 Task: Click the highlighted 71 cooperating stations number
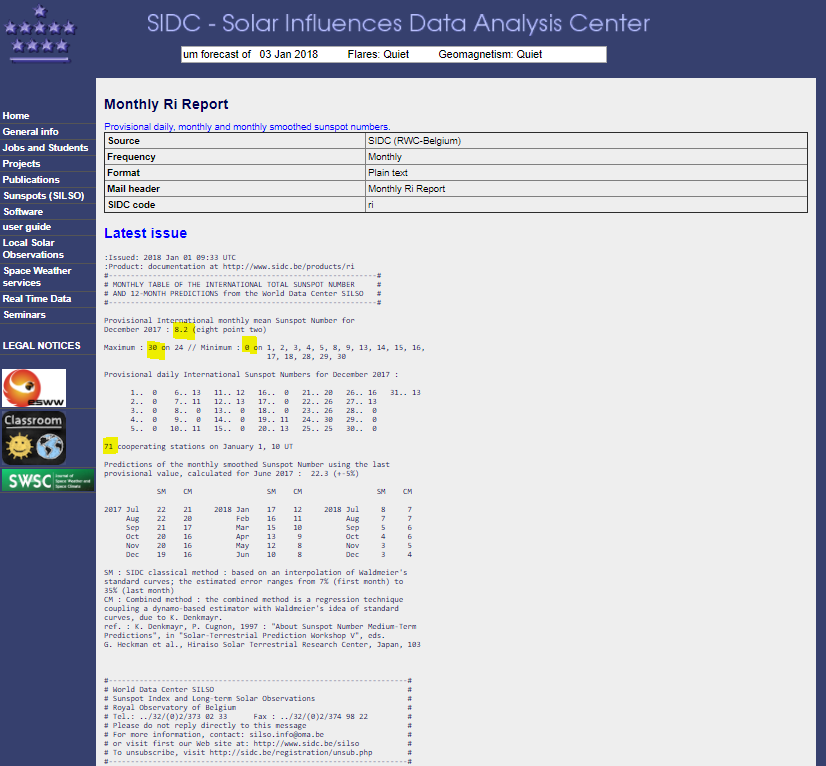click(x=109, y=447)
